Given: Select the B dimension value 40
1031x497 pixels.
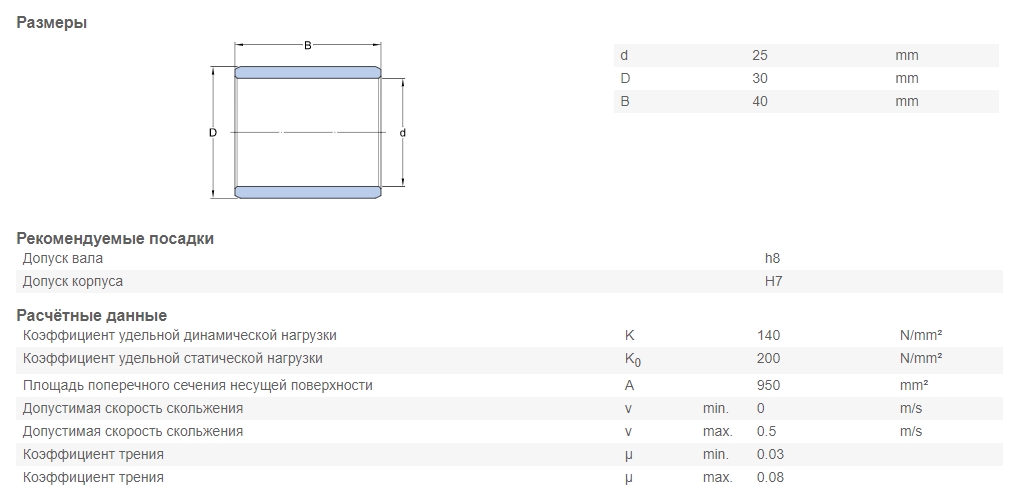Looking at the screenshot, I should (759, 101).
